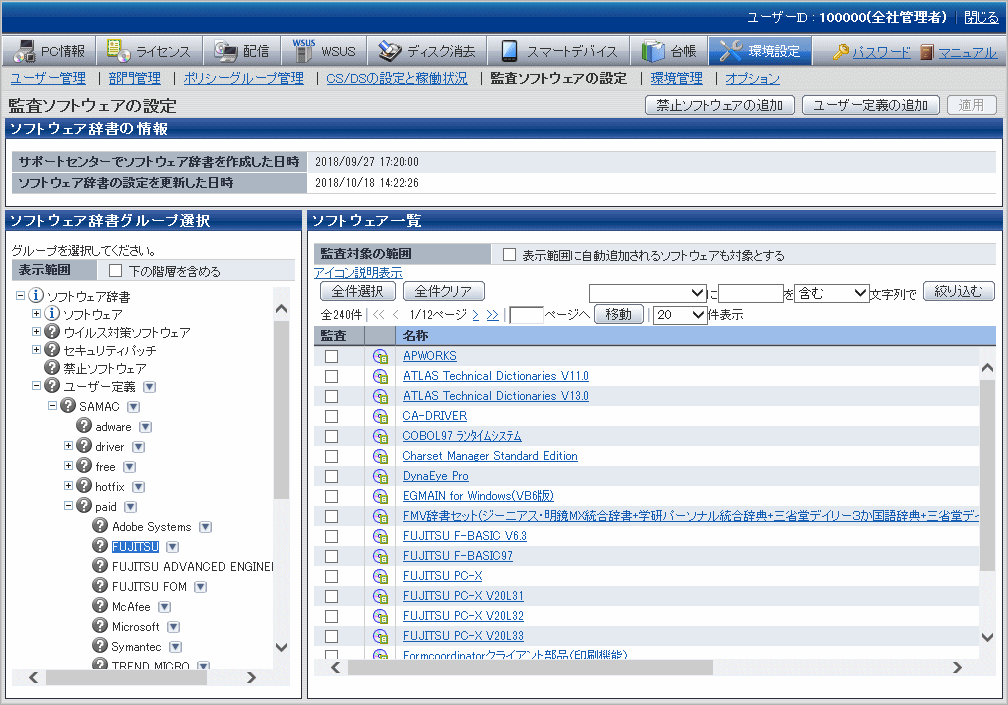The image size is (1008, 705).
Task: Click the software icon next to APWORKS
Action: [x=380, y=356]
